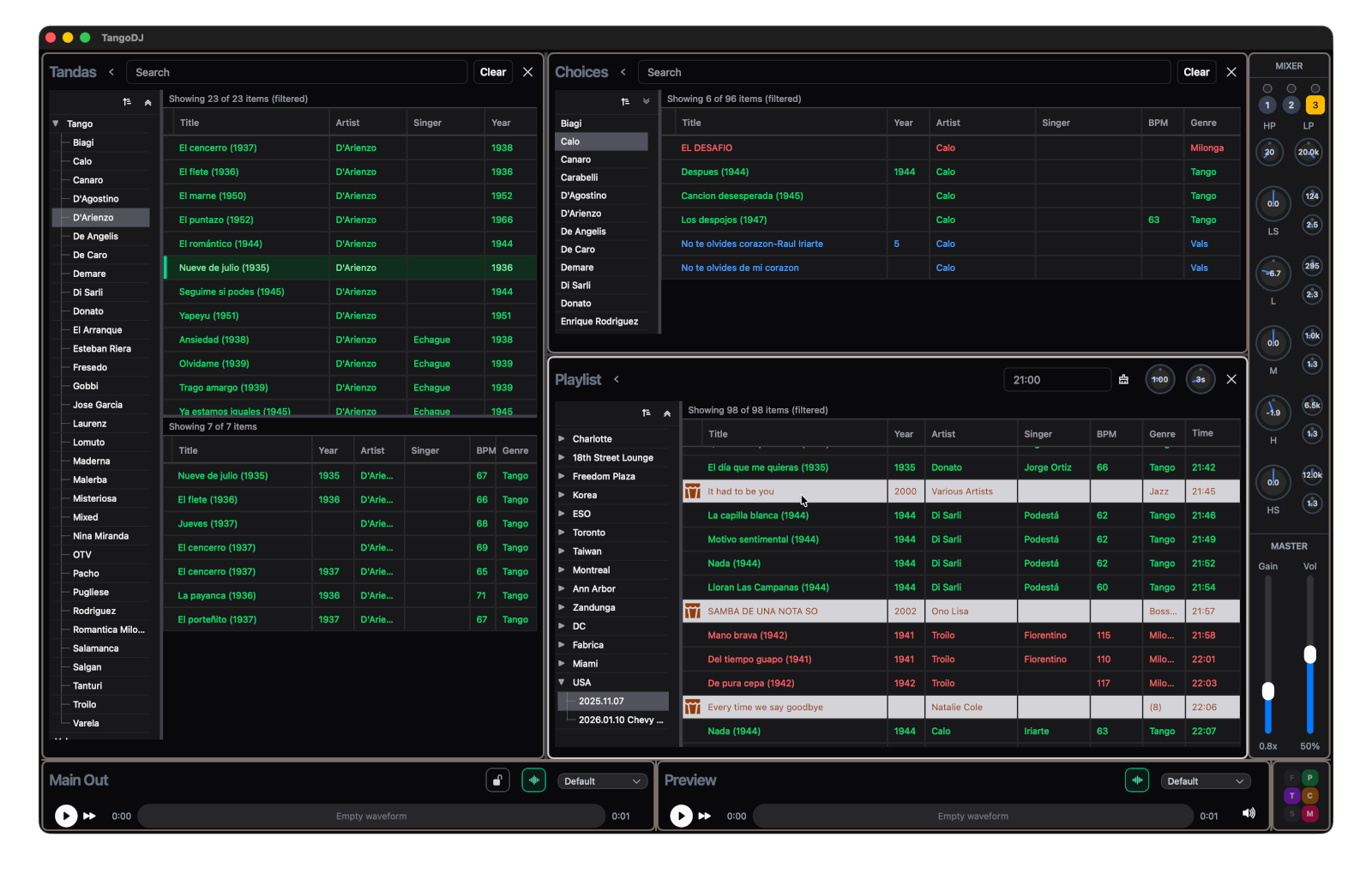The height and width of the screenshot is (886, 1372).
Task: Toggle the purple T panel button
Action: pos(1292,796)
